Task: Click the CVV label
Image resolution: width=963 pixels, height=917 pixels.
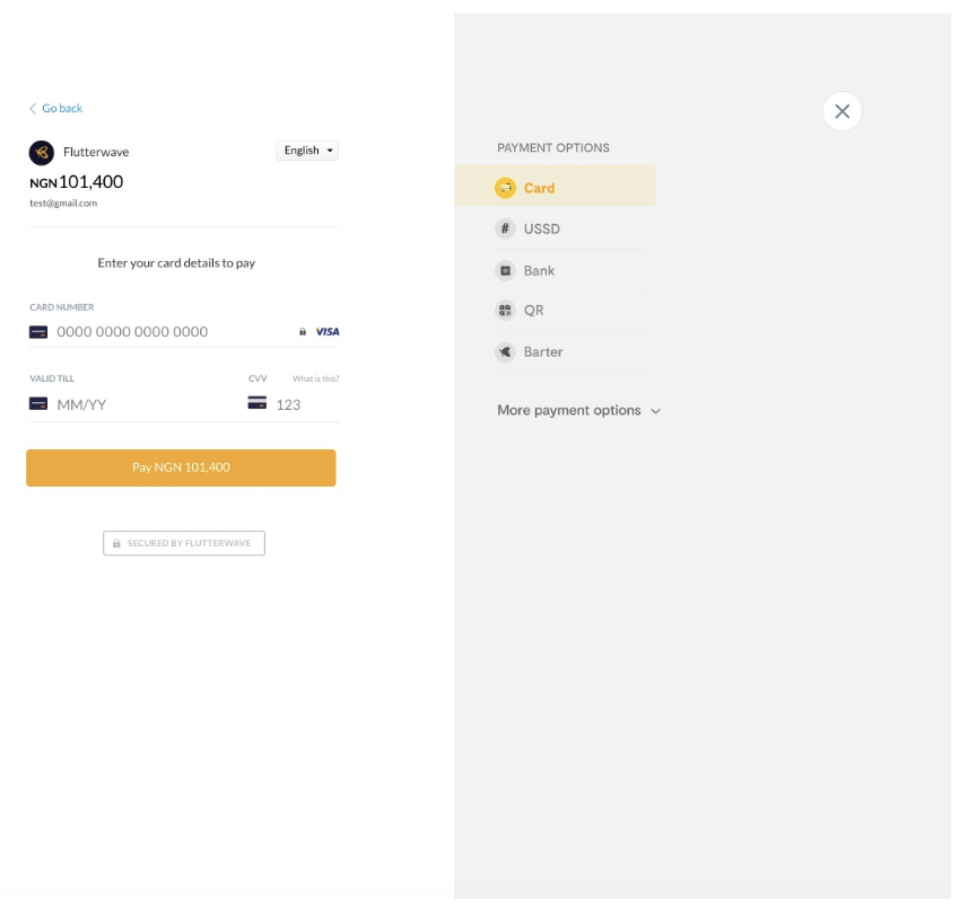Action: tap(257, 378)
